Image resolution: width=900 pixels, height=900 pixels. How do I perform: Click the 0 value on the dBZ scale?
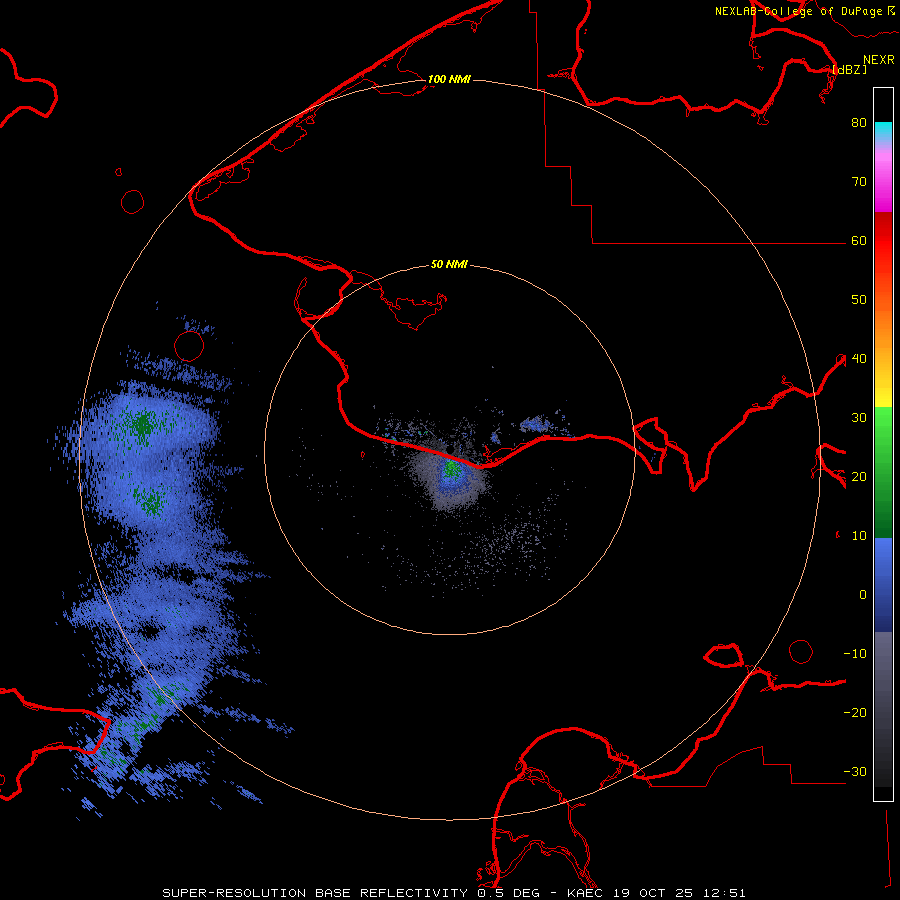coord(863,595)
